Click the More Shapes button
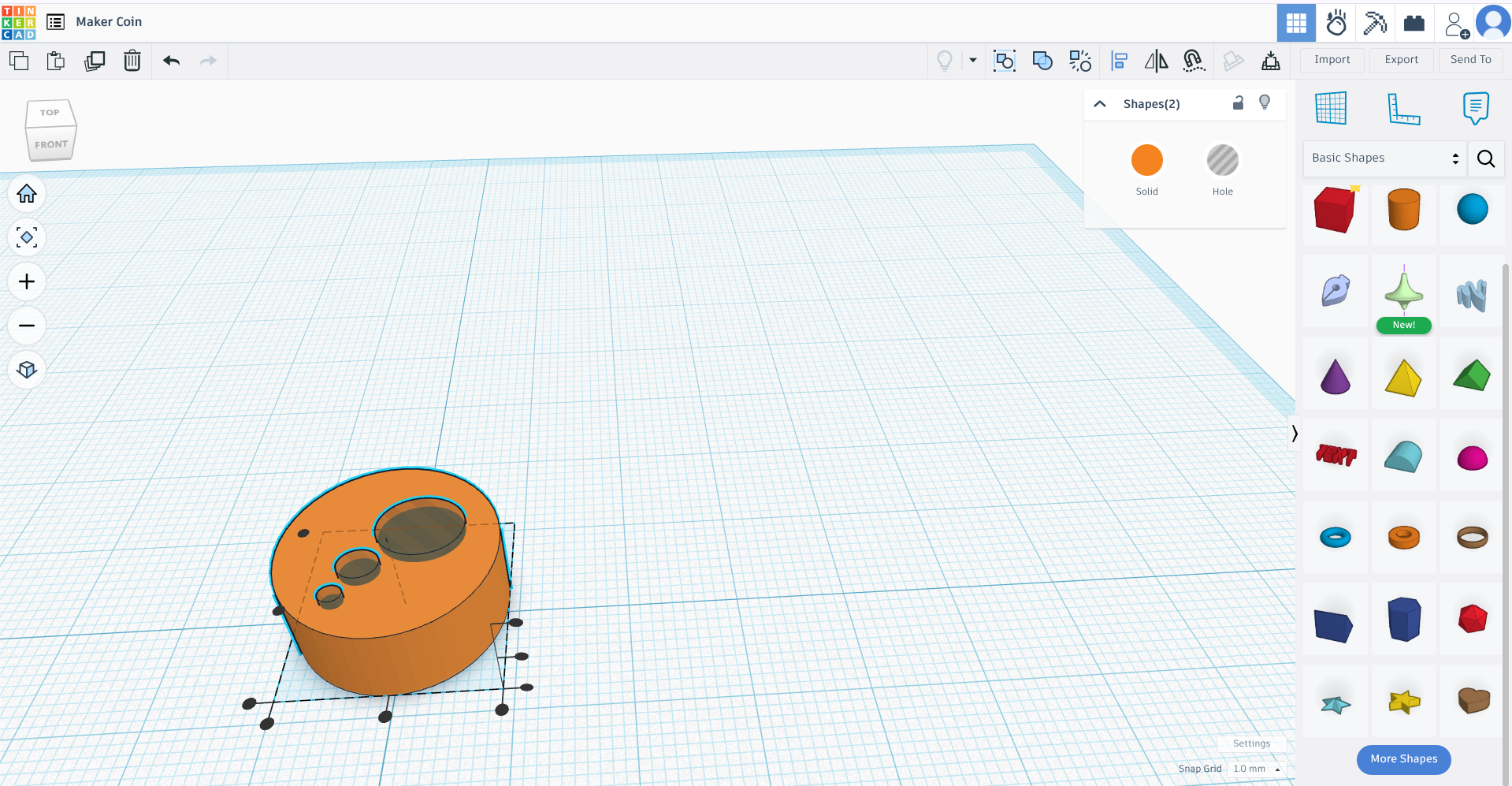The height and width of the screenshot is (786, 1512). [1404, 759]
